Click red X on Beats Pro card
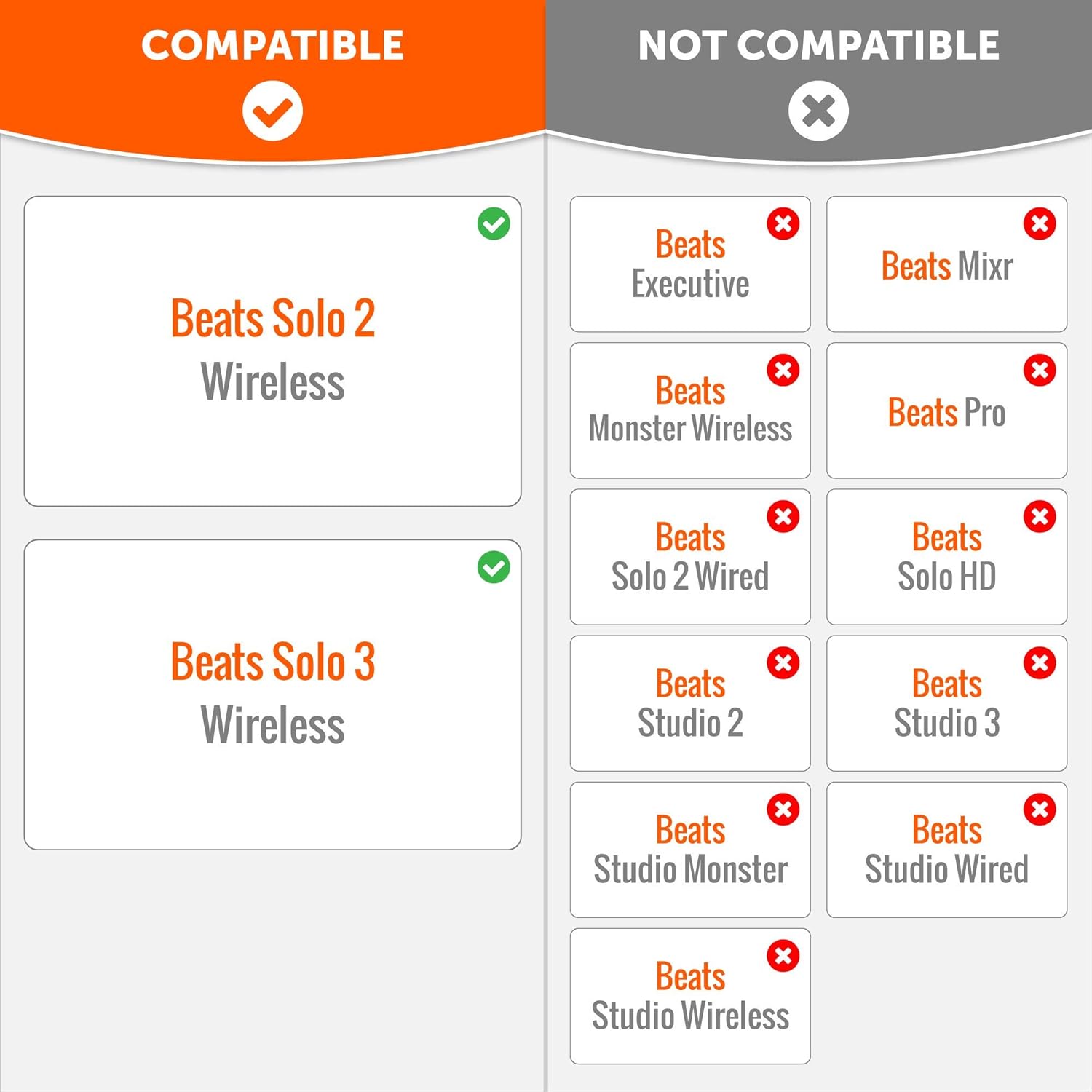 click(1040, 371)
